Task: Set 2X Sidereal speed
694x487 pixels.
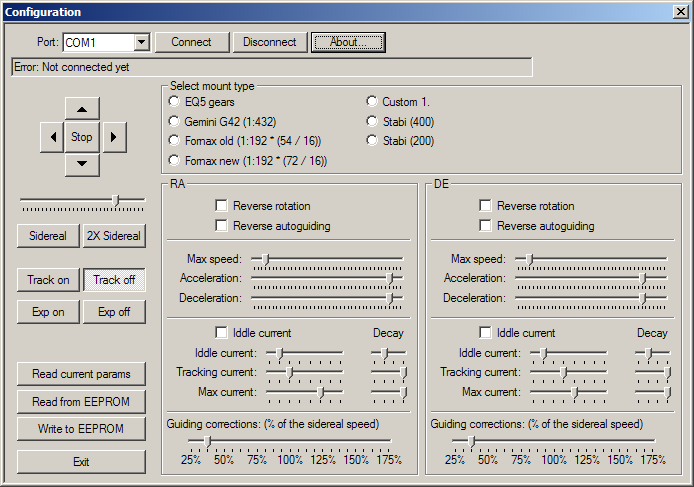Action: 114,236
